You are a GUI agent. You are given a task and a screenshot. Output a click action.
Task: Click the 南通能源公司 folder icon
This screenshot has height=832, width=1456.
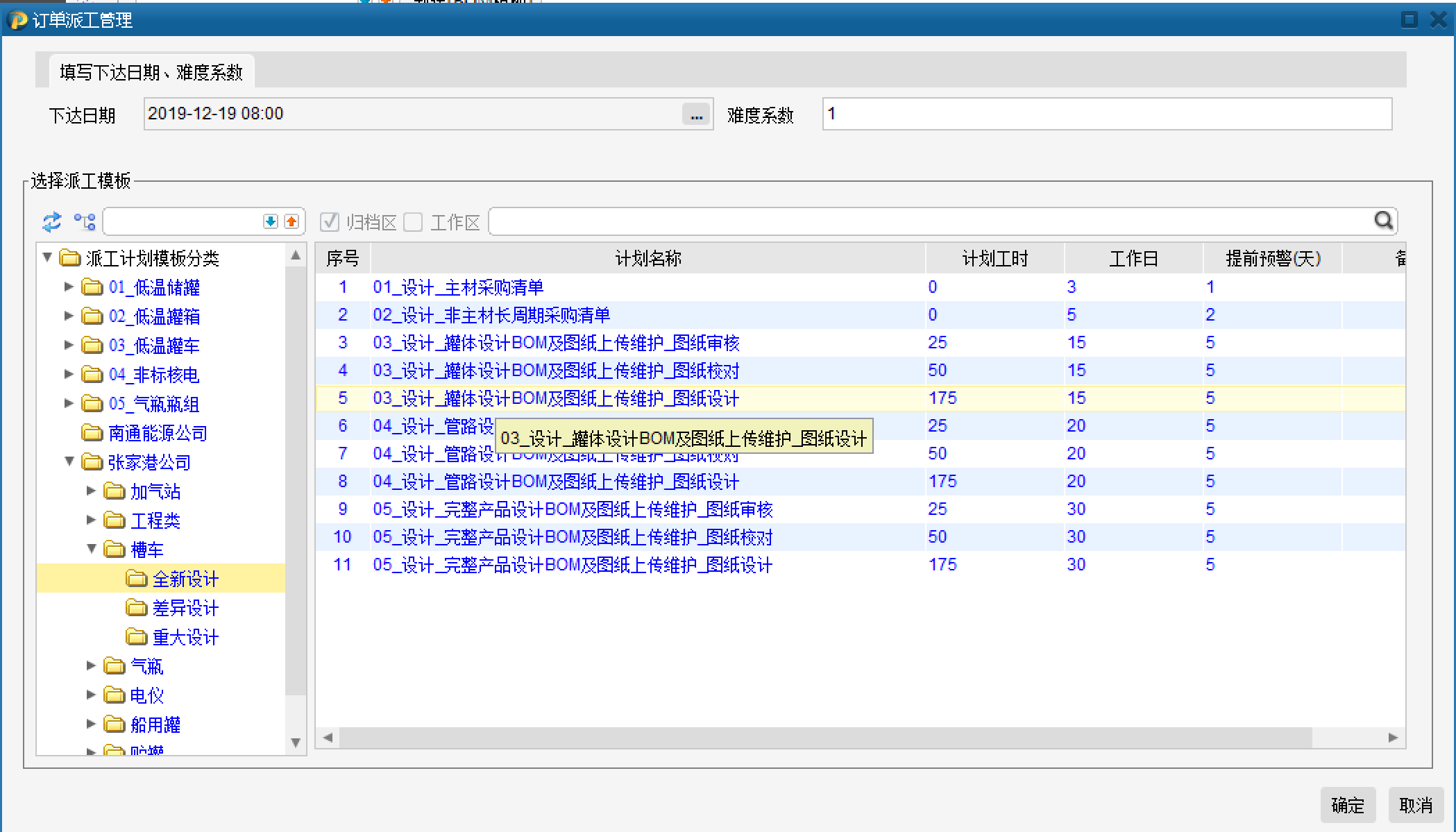pos(92,433)
